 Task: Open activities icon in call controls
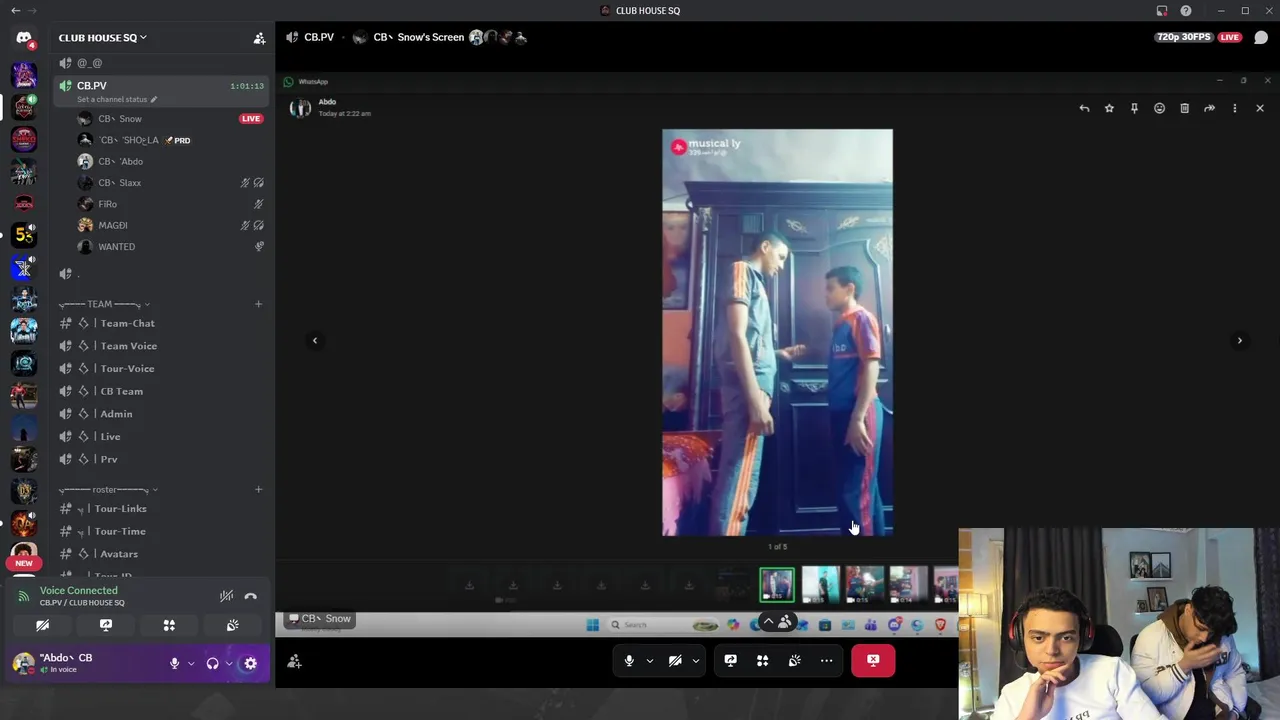(x=763, y=661)
